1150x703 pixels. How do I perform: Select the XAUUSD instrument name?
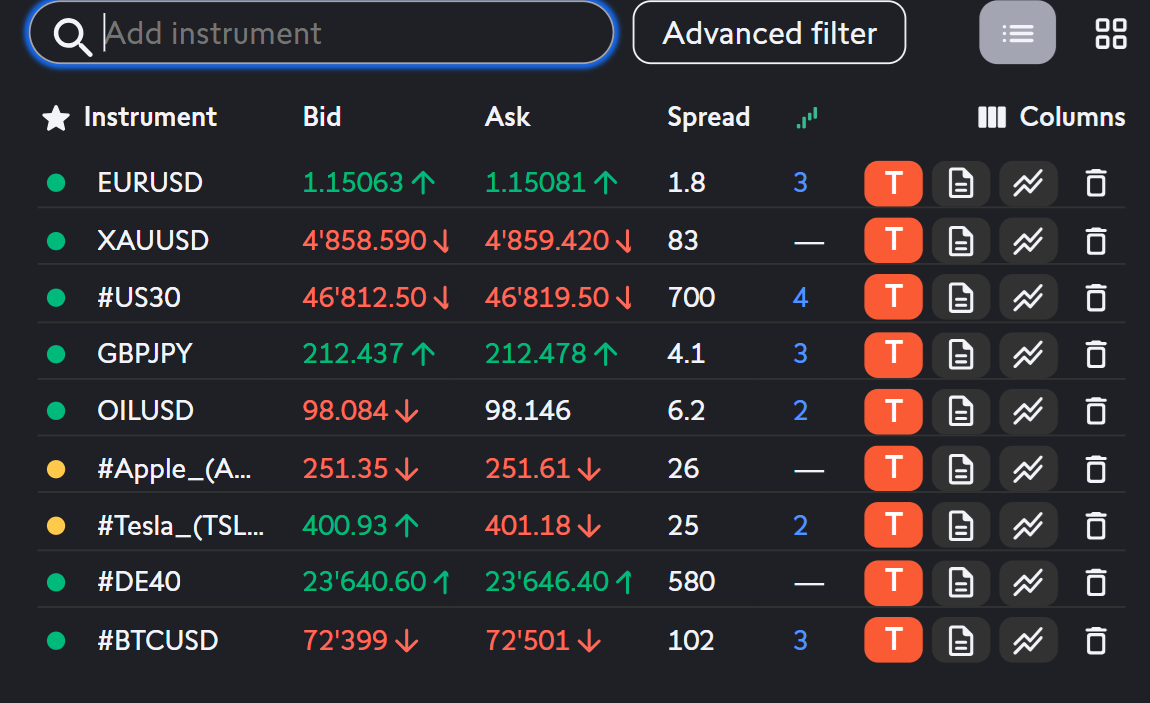coord(153,240)
